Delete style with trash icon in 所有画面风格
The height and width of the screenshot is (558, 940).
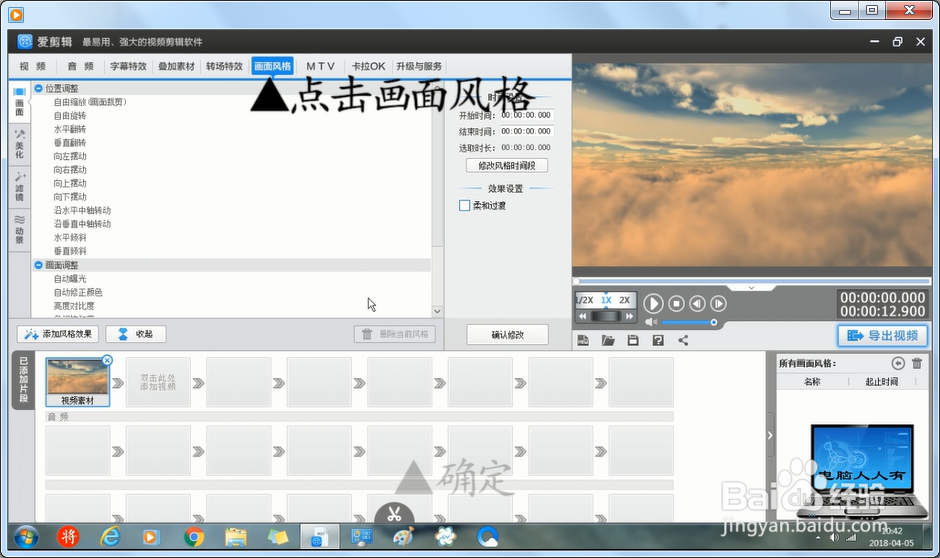(x=917, y=363)
